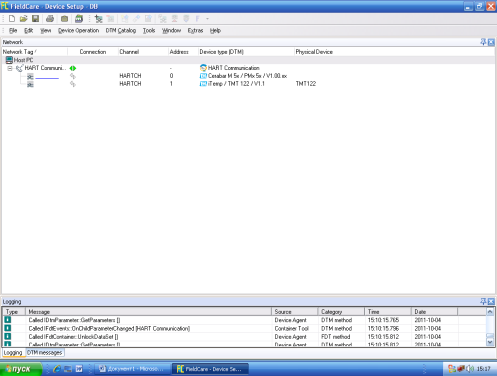497x376 pixels.
Task: Click the Address column header
Action: tap(183, 52)
